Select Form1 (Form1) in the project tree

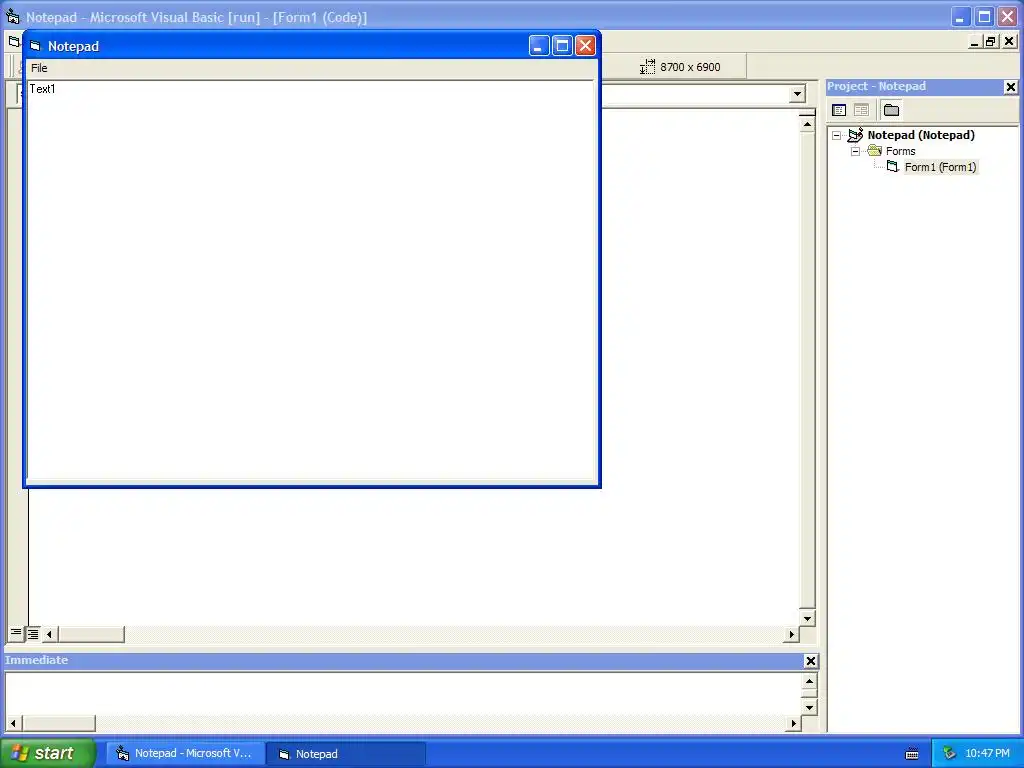coord(940,167)
